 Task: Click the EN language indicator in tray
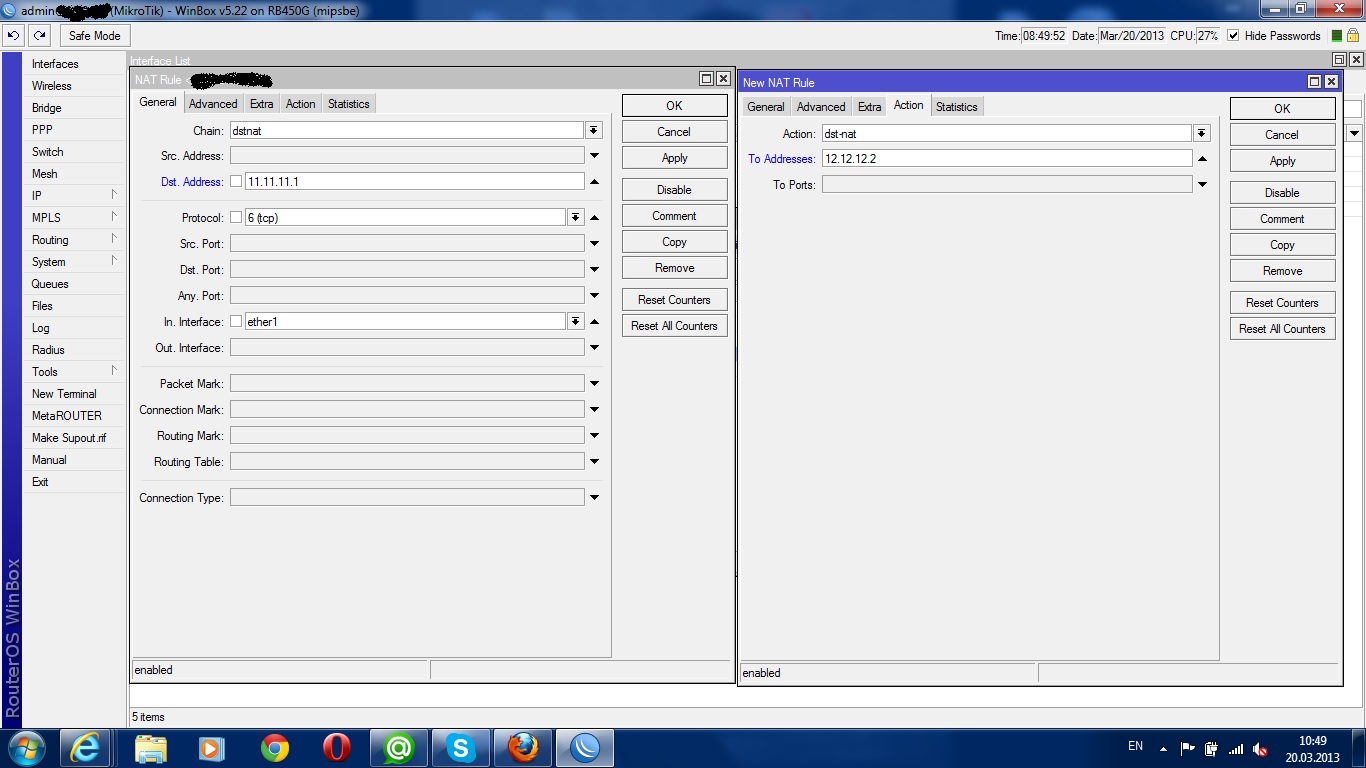click(x=1135, y=746)
